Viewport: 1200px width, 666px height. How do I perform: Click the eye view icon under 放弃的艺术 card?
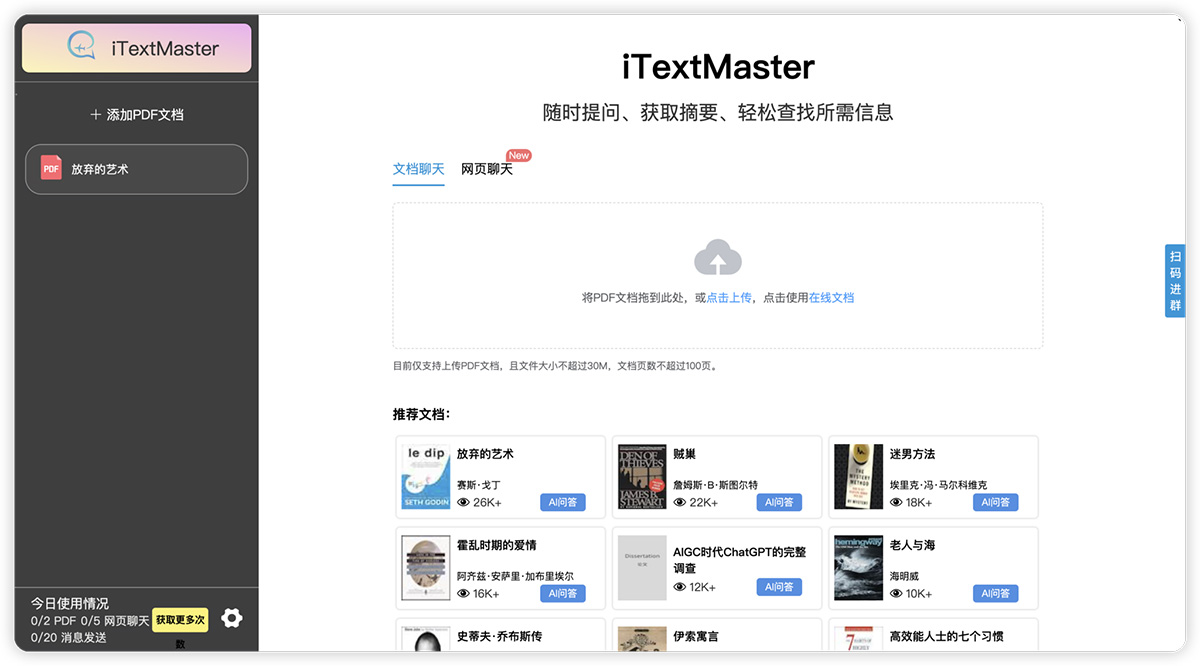pyautogui.click(x=466, y=502)
